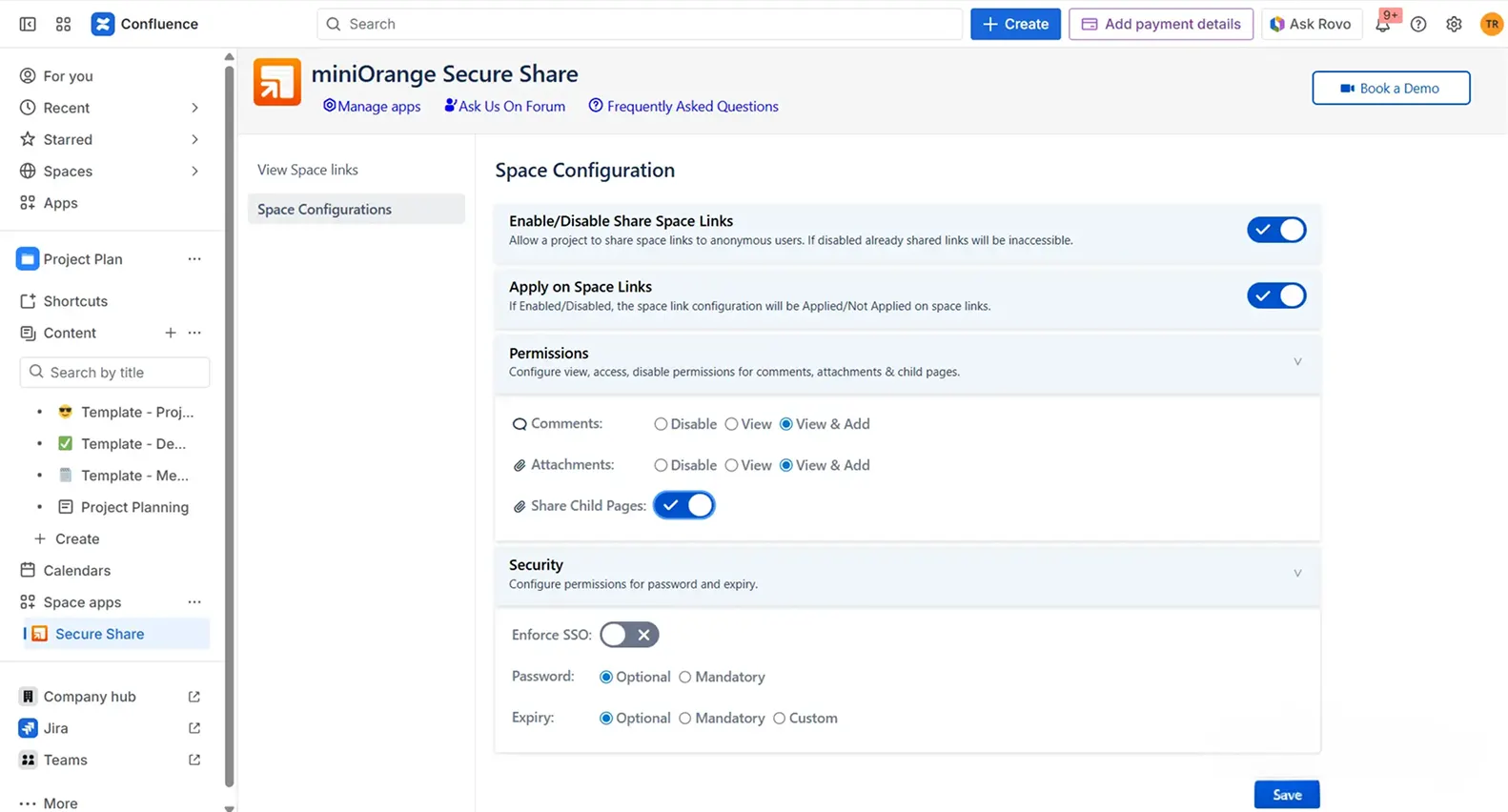Screen dimensions: 1508x812
Task: Click the Ask Rovo button
Action: coord(1311,24)
